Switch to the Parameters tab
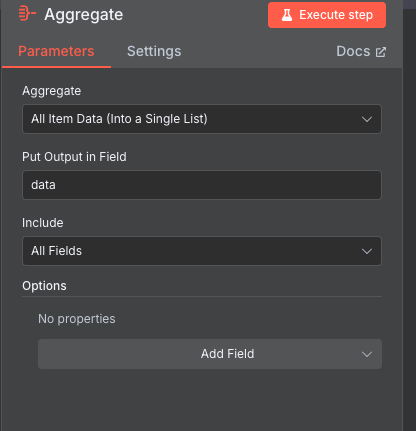The height and width of the screenshot is (431, 416). [56, 51]
